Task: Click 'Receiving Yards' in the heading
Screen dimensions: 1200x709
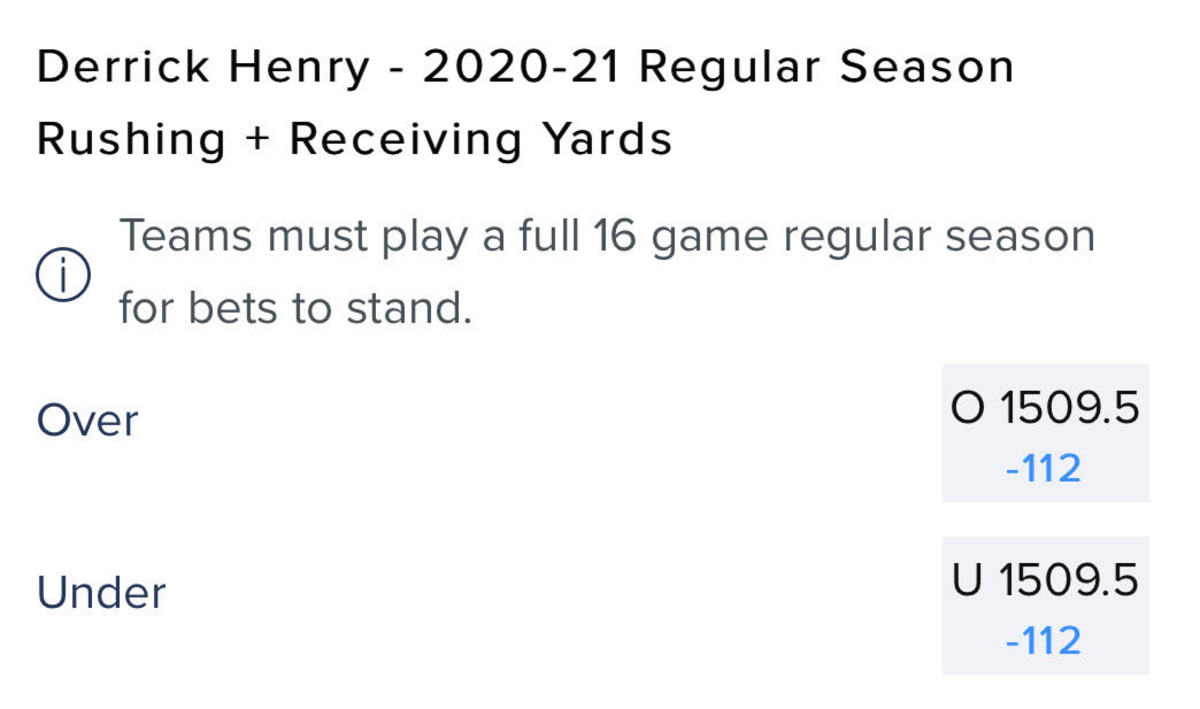Action: [481, 140]
